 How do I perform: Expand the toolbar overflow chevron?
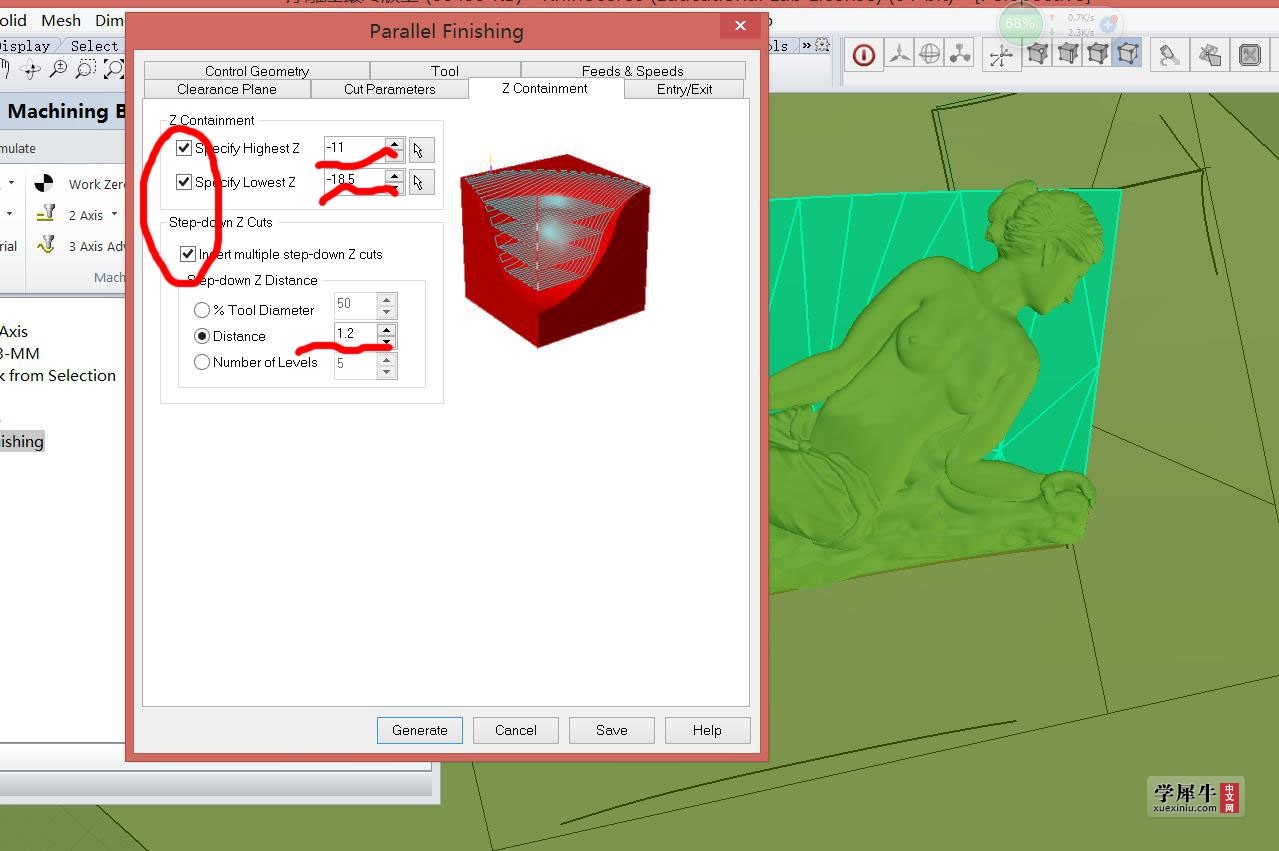(x=806, y=45)
